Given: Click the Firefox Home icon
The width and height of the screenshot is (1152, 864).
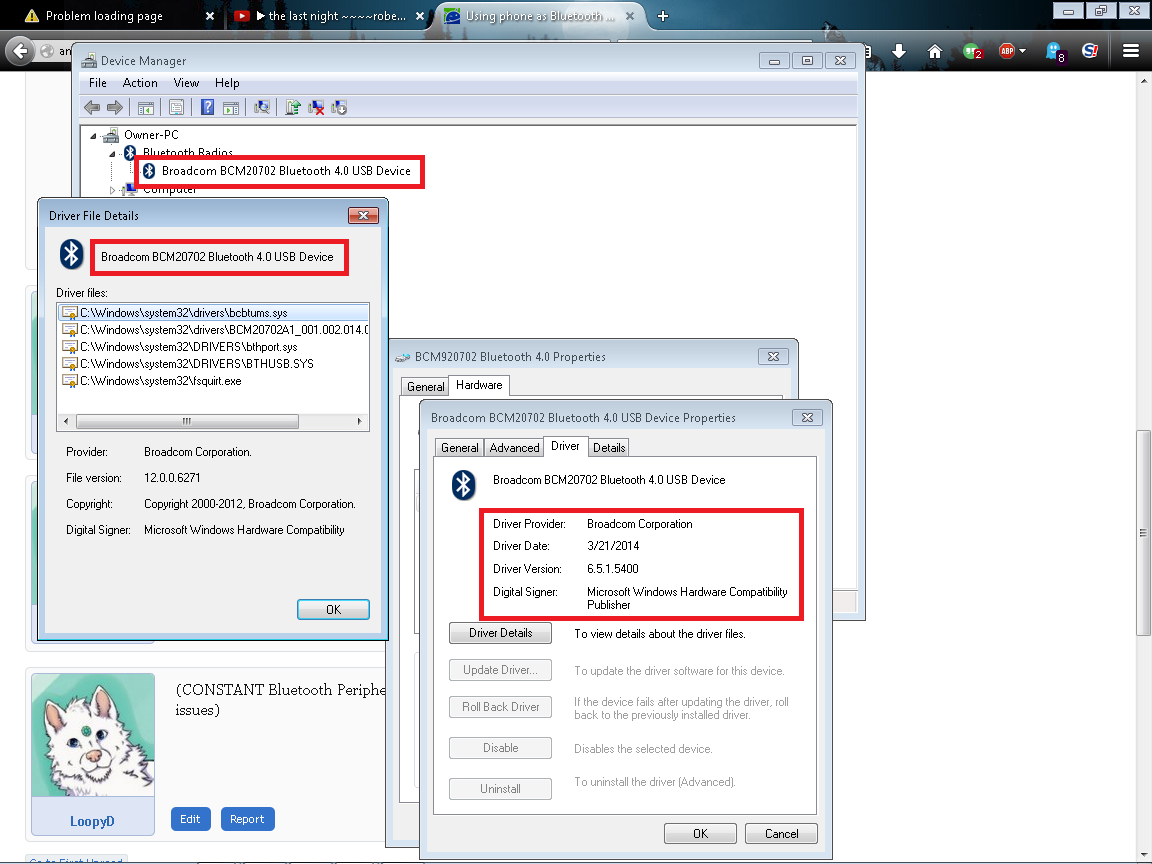Looking at the screenshot, I should [x=934, y=51].
